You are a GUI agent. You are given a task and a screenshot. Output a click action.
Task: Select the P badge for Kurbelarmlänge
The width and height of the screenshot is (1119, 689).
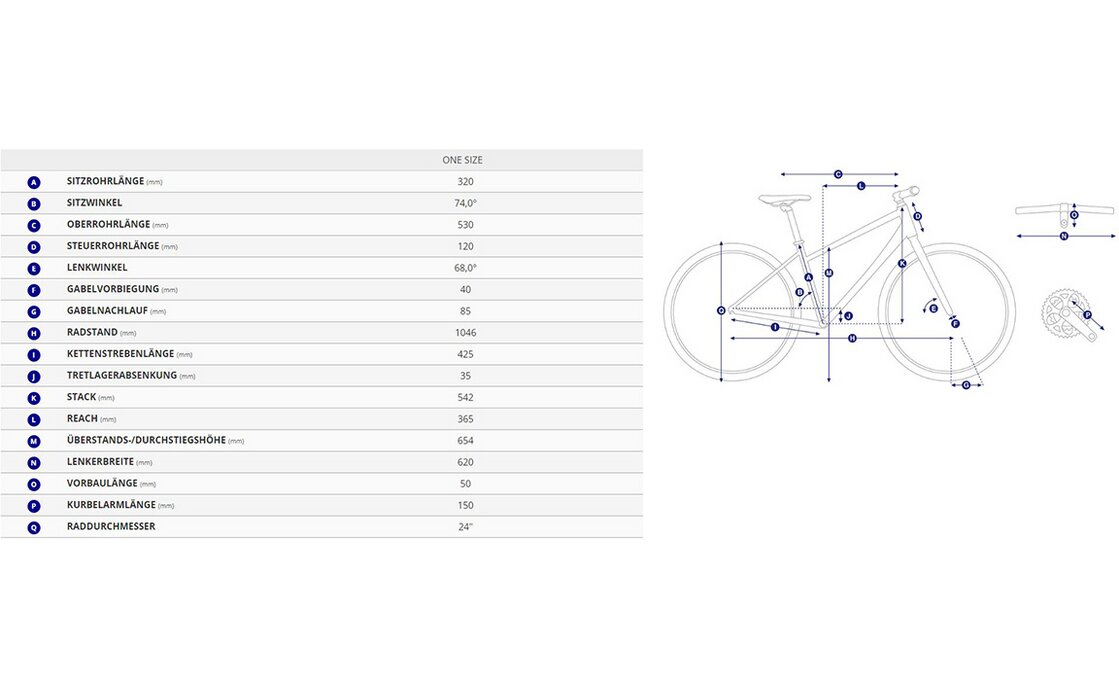[x=33, y=506]
